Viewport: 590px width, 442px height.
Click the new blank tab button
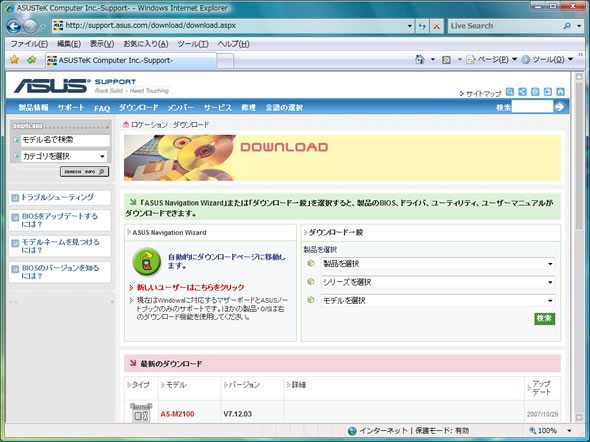[x=225, y=61]
